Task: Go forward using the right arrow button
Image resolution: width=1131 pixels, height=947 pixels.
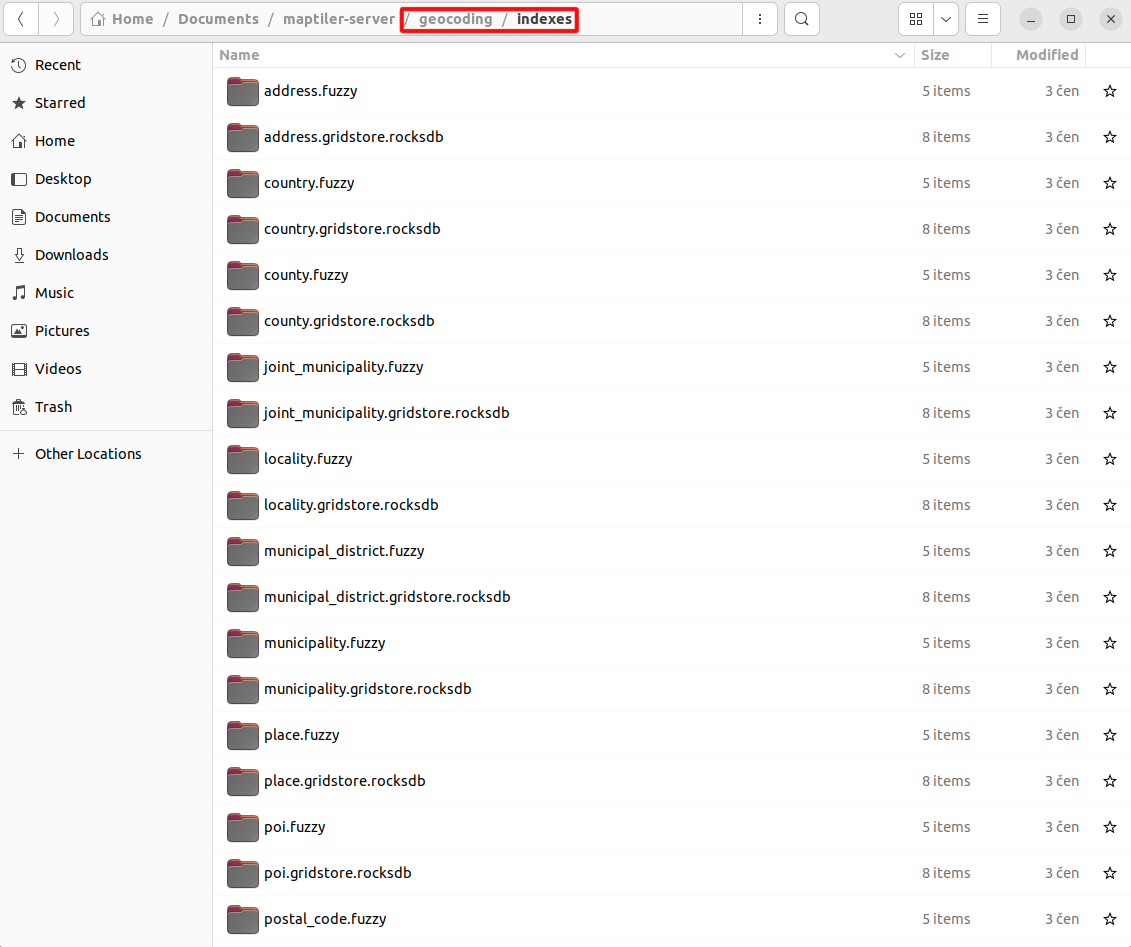Action: pyautogui.click(x=56, y=19)
